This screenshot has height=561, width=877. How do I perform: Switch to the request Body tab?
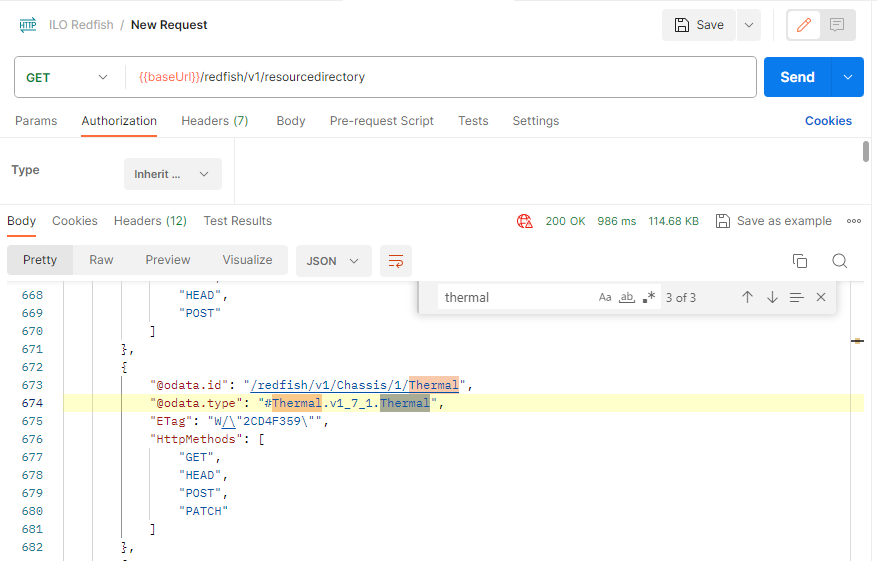(x=291, y=121)
